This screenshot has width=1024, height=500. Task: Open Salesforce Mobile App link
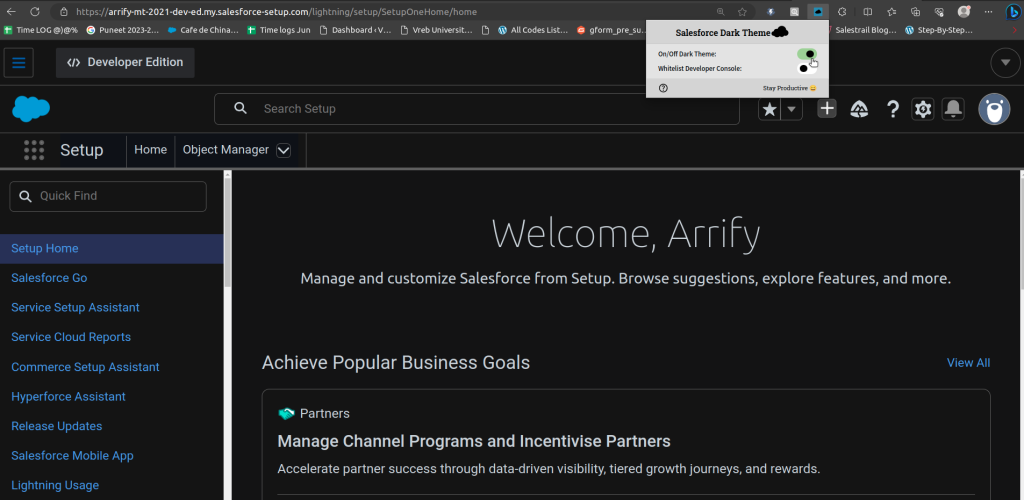[72, 456]
